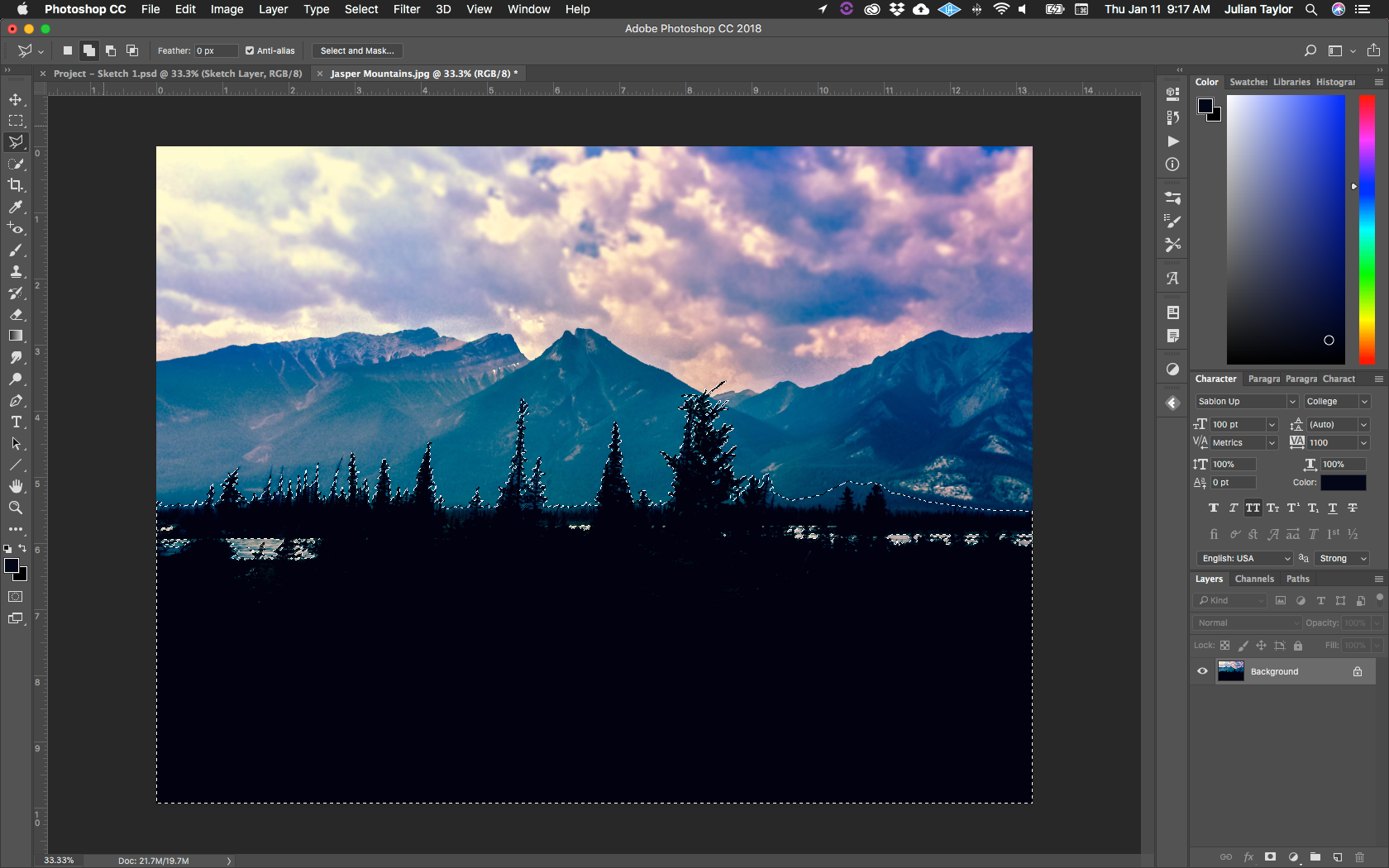Open the English: USA language dropdown
1389x868 pixels.
pos(1244,559)
